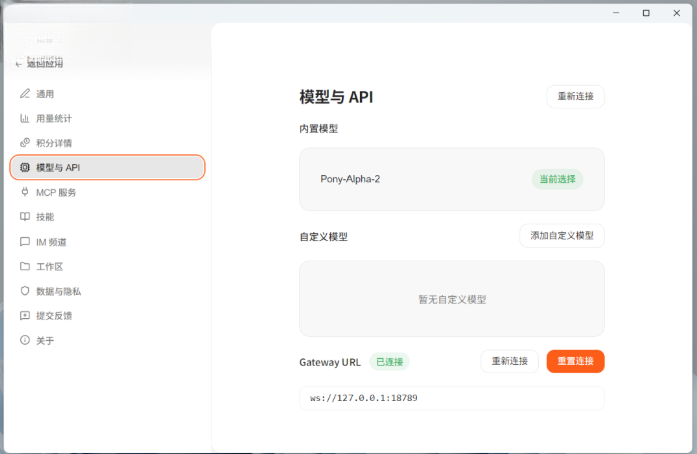This screenshot has height=454, width=697.
Task: Open the 数据与隐私 section
Action: click(x=107, y=291)
